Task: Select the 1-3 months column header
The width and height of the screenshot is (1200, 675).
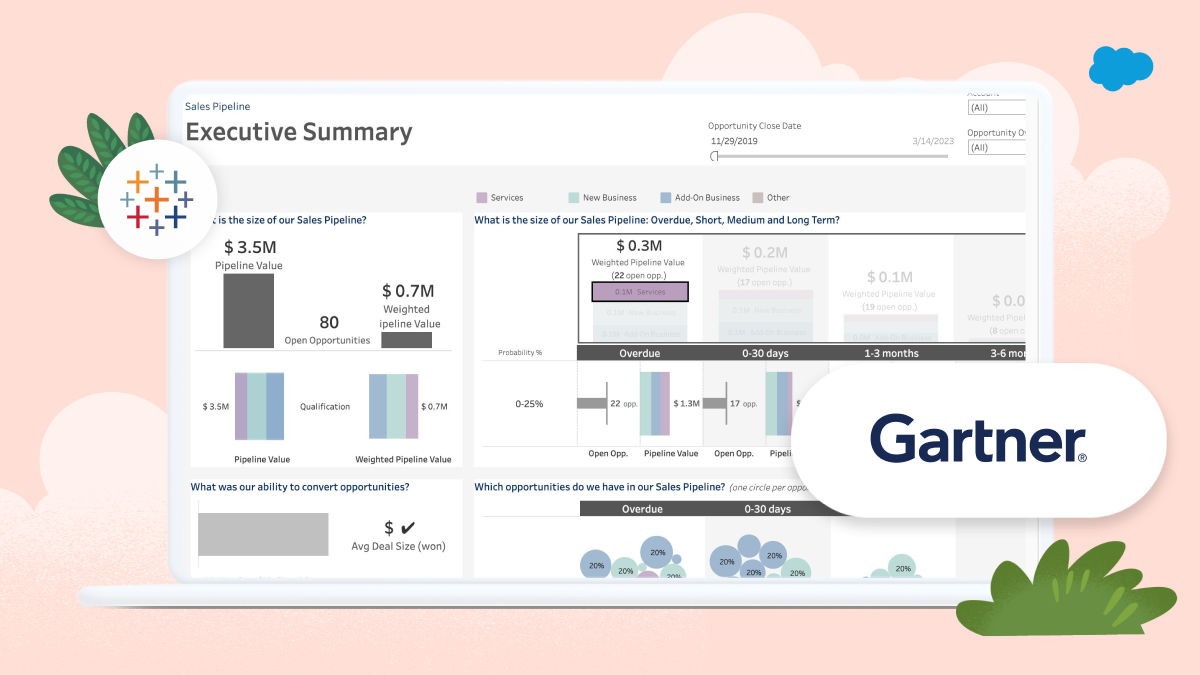Action: pos(891,352)
